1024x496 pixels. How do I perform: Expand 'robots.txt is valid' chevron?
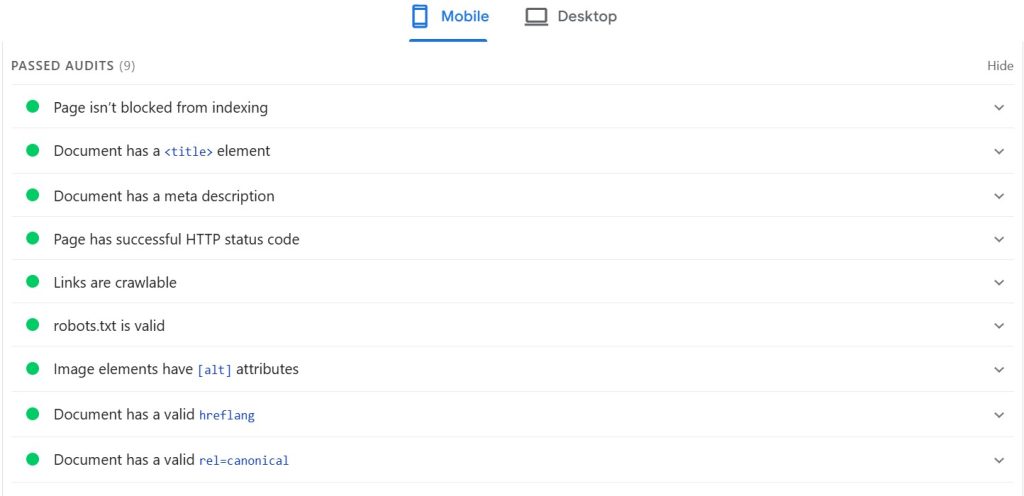998,326
